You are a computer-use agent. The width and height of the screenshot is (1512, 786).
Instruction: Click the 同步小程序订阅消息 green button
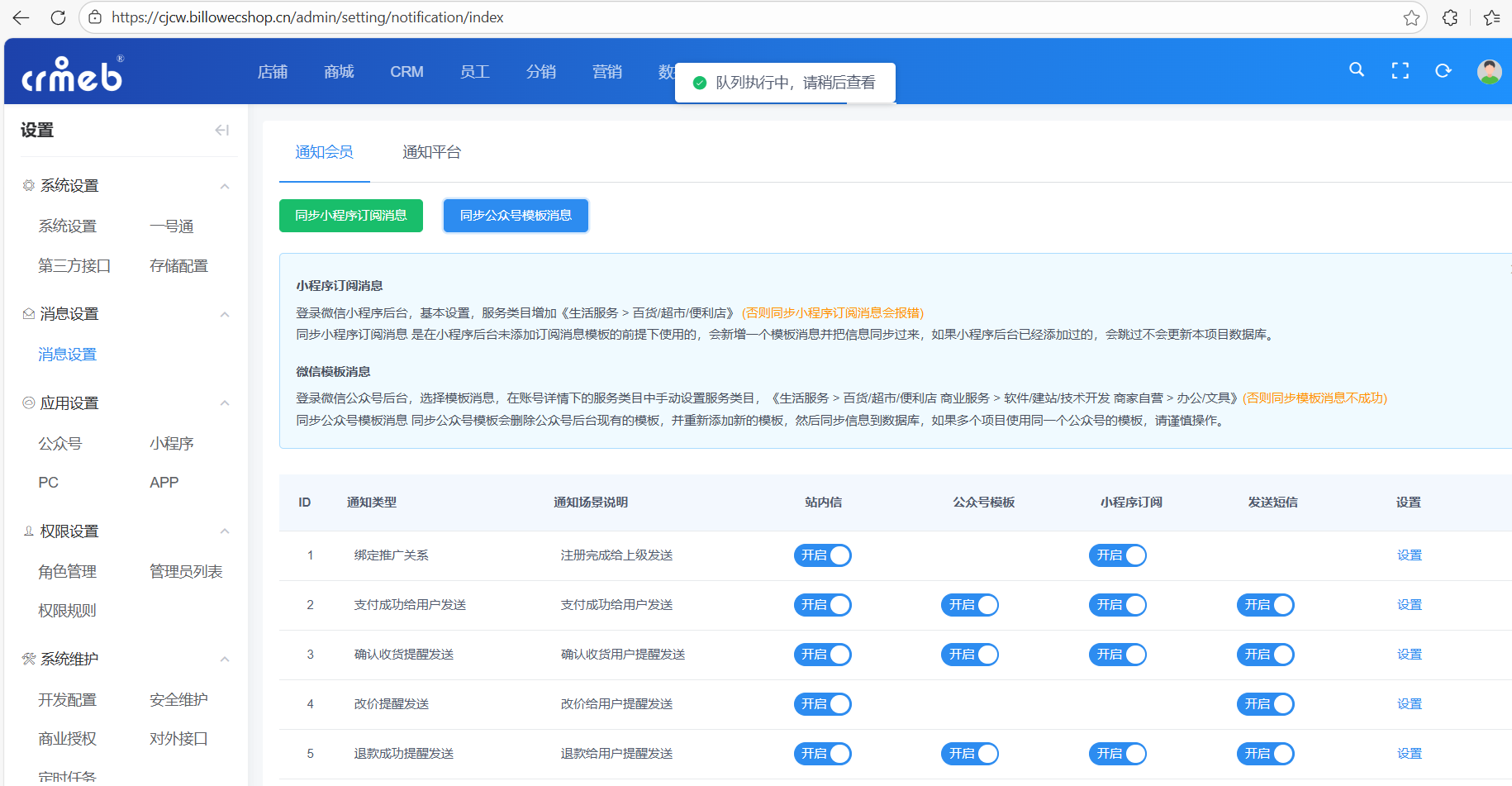tap(351, 216)
